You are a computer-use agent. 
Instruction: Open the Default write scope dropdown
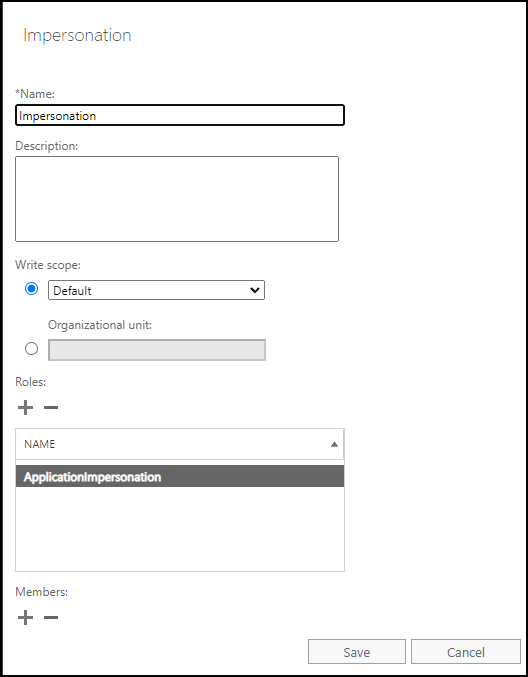pyautogui.click(x=156, y=290)
